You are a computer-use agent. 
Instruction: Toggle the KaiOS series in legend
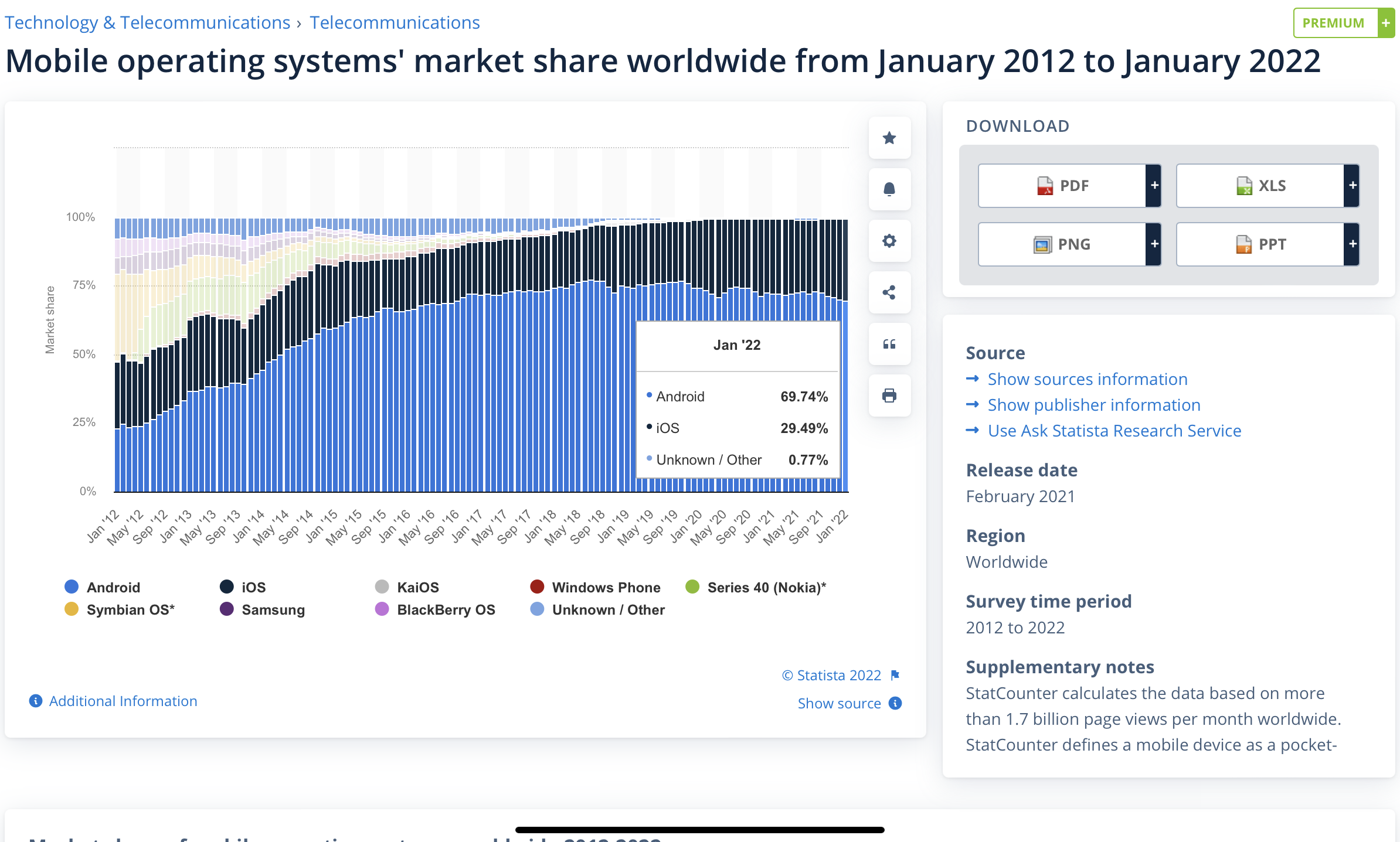[x=407, y=587]
